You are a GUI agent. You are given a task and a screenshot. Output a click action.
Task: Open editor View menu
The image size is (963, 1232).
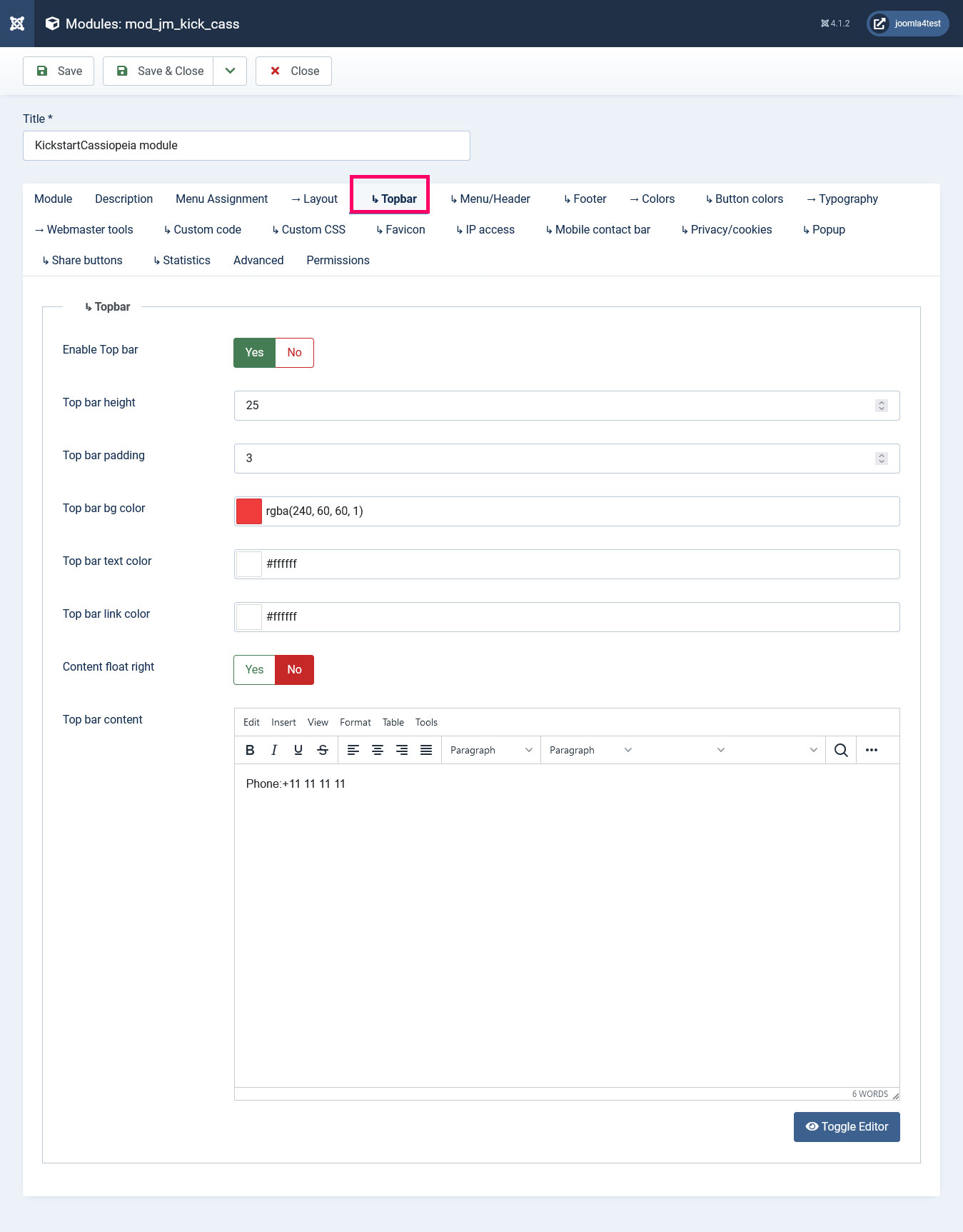[318, 722]
